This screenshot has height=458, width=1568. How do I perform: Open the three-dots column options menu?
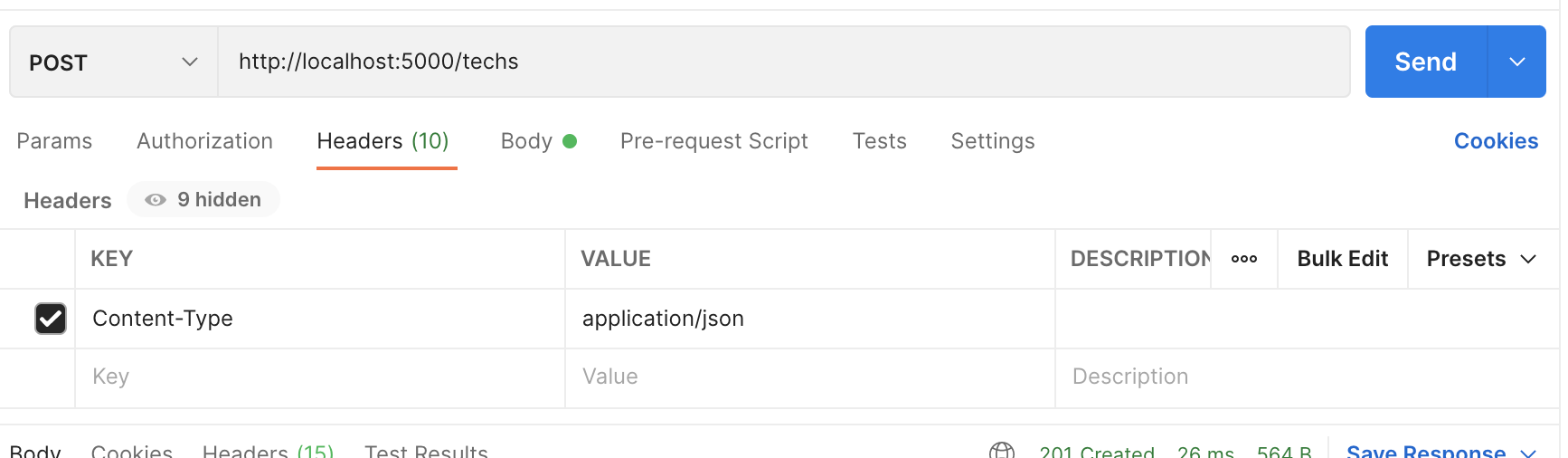point(1243,259)
